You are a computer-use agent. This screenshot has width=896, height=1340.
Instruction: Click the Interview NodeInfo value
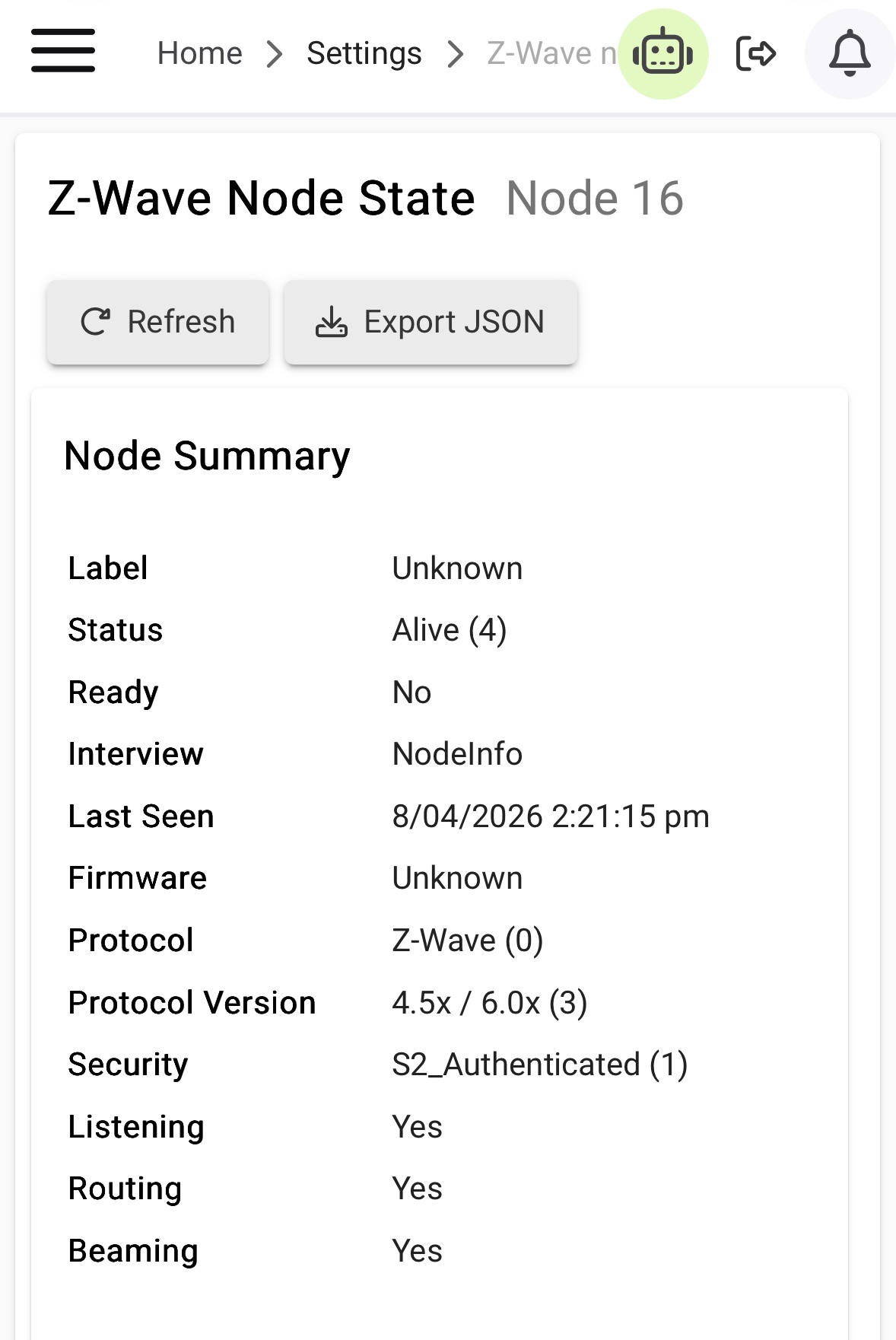coord(457,754)
